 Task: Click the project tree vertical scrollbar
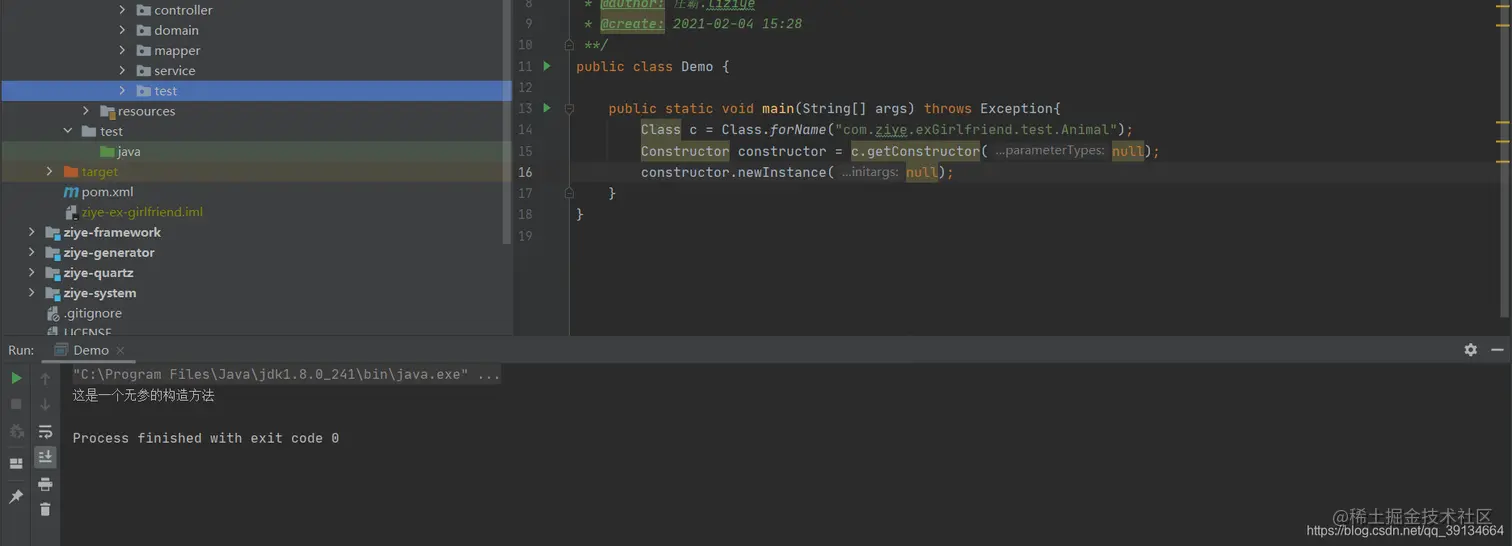tap(506, 120)
